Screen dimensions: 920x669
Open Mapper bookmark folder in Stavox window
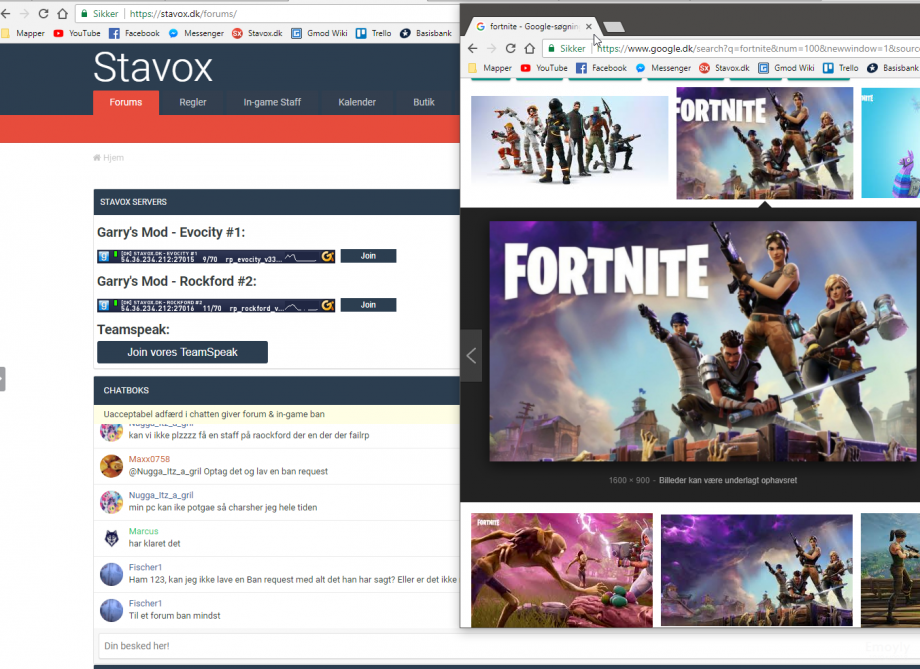[x=23, y=33]
